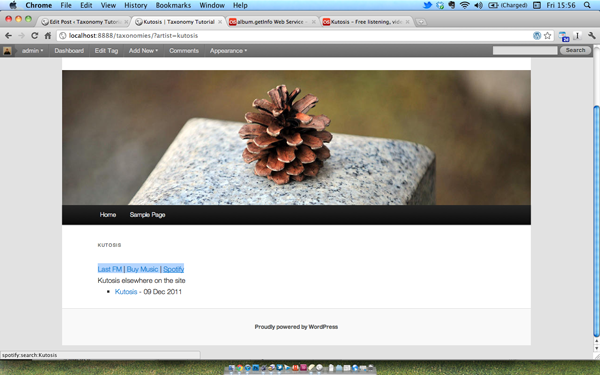Viewport: 600px width, 375px height.
Task: Open Photoshop from the Dock
Action: [x=256, y=368]
